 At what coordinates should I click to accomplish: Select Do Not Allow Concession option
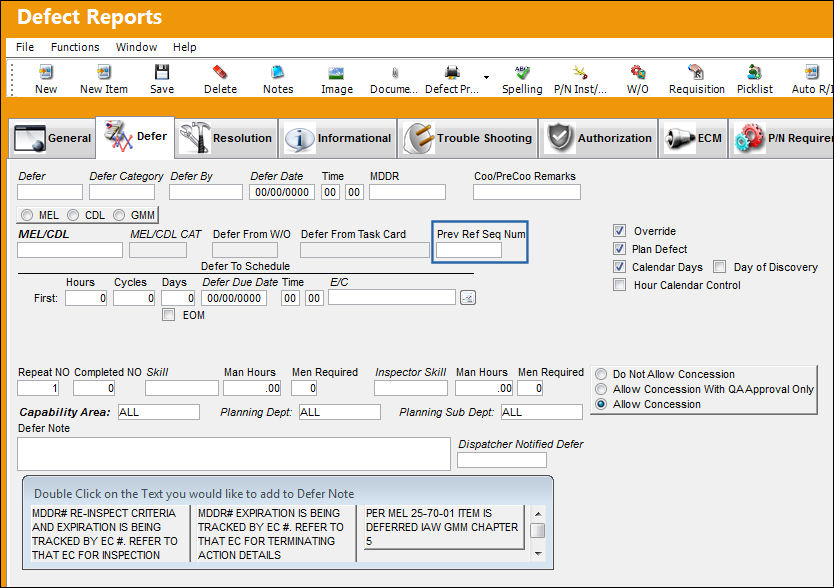pyautogui.click(x=601, y=374)
